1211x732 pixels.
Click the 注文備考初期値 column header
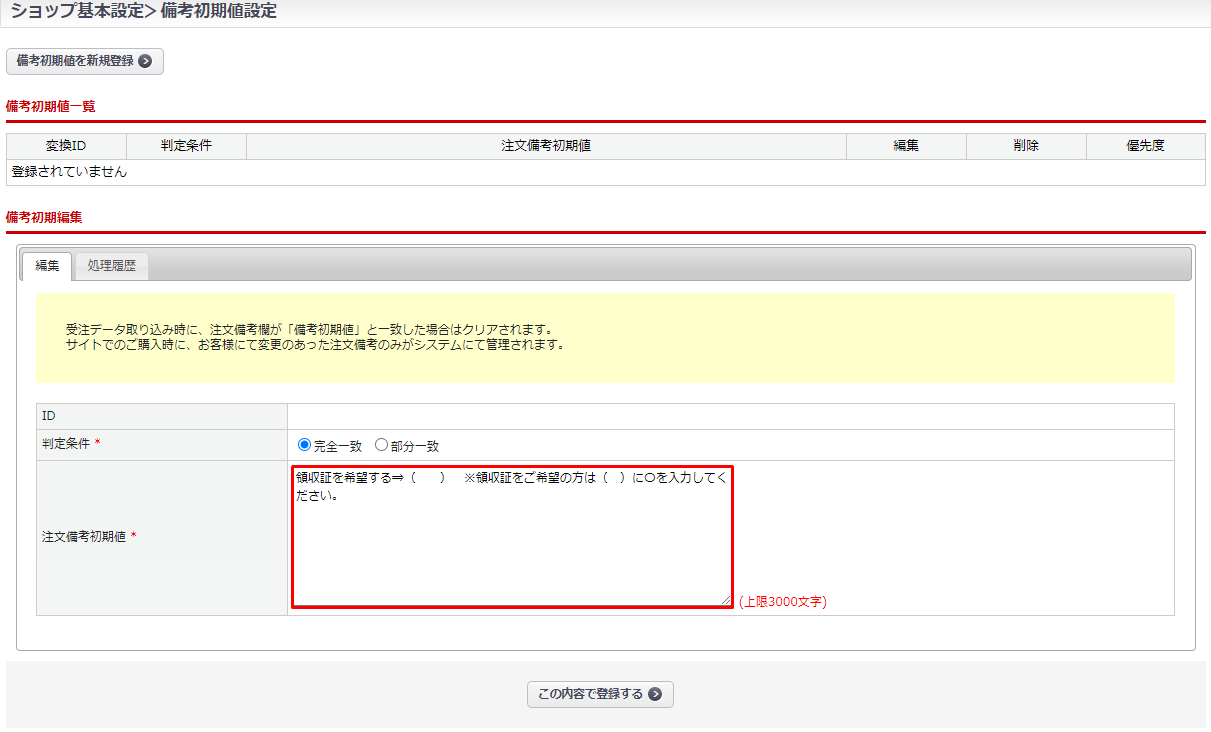coord(546,146)
